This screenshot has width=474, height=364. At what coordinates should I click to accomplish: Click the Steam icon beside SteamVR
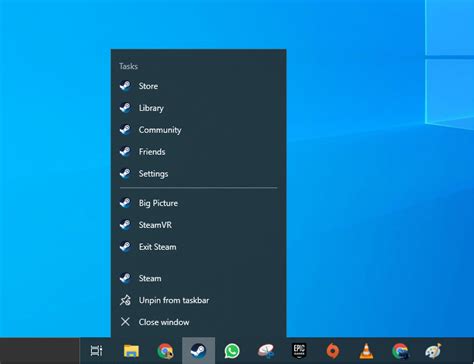point(125,225)
